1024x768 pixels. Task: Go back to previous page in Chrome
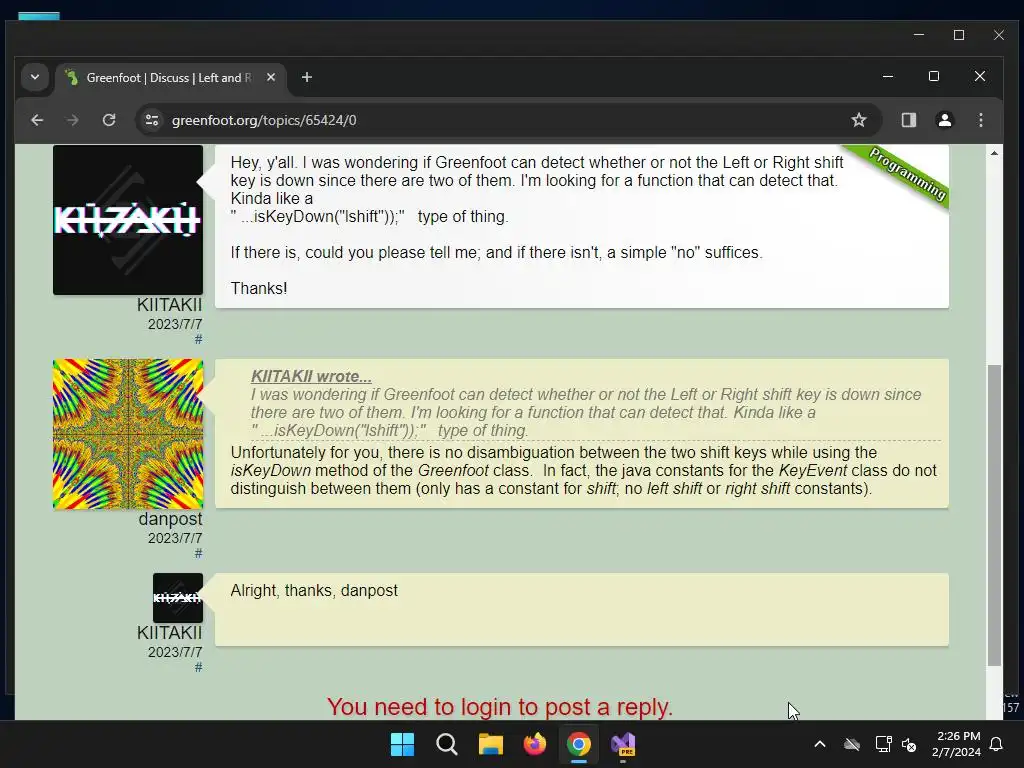[37, 120]
